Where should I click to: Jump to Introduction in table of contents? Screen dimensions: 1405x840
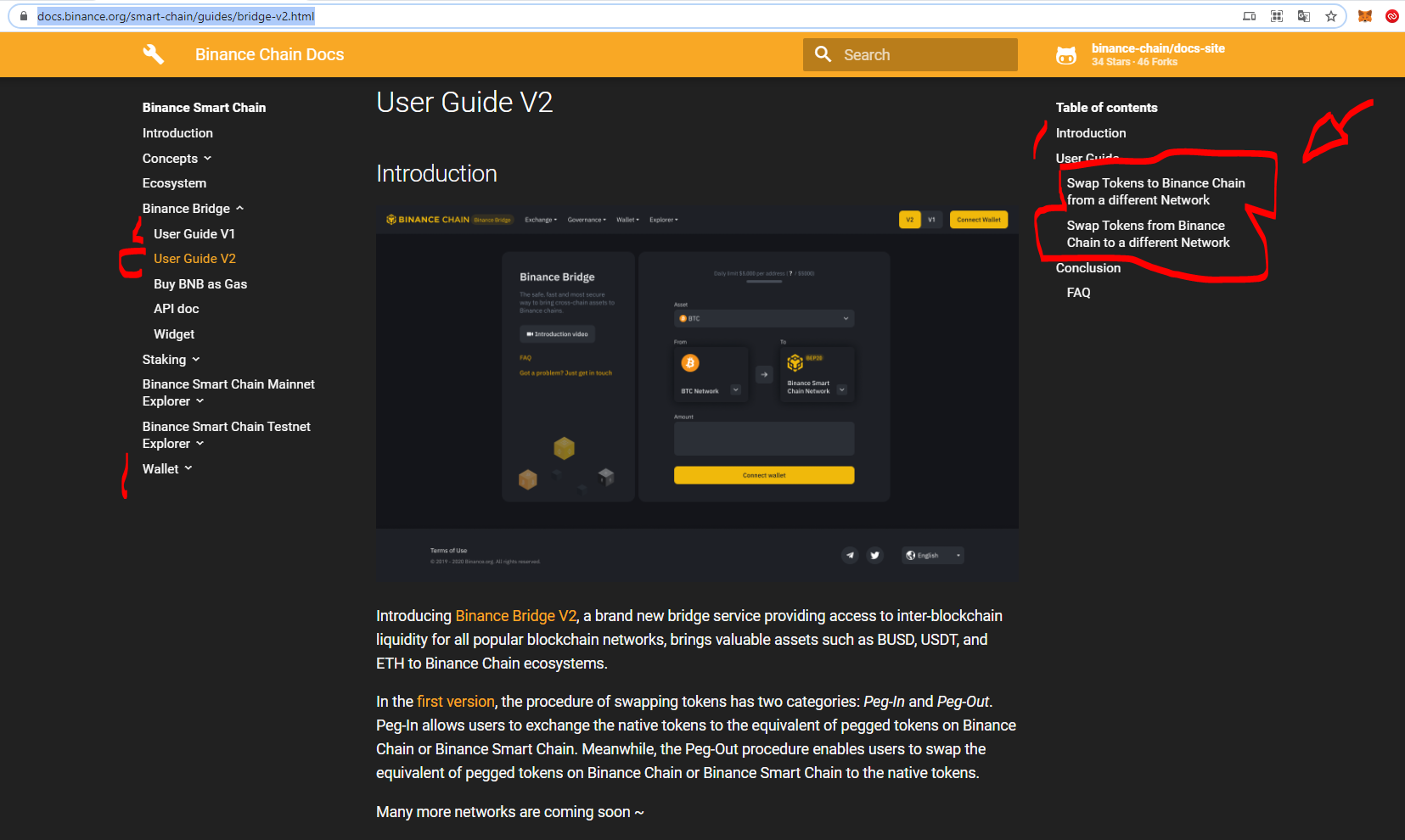point(1091,133)
